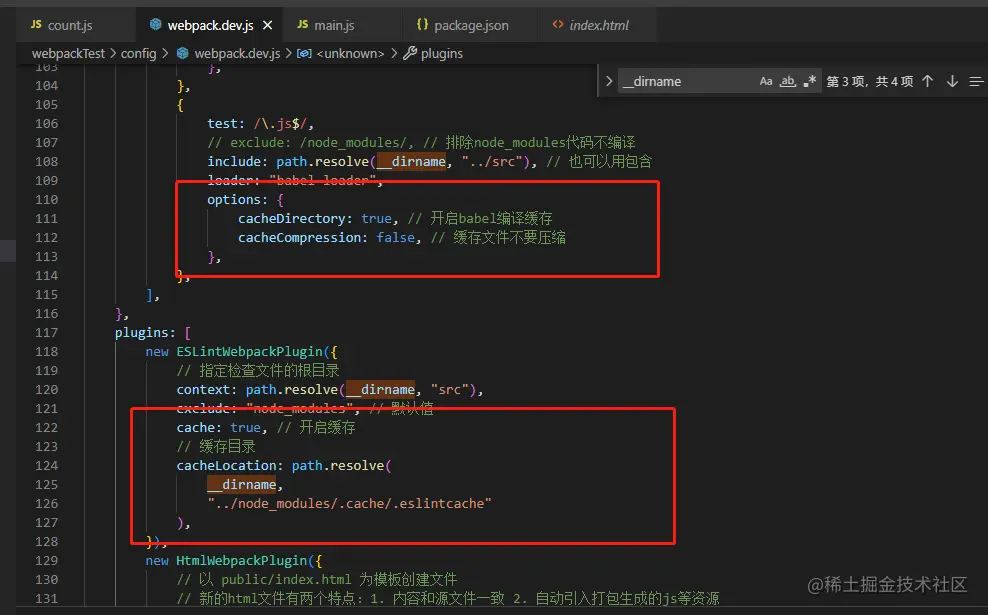Click the cacheCompression property text

tap(299, 238)
